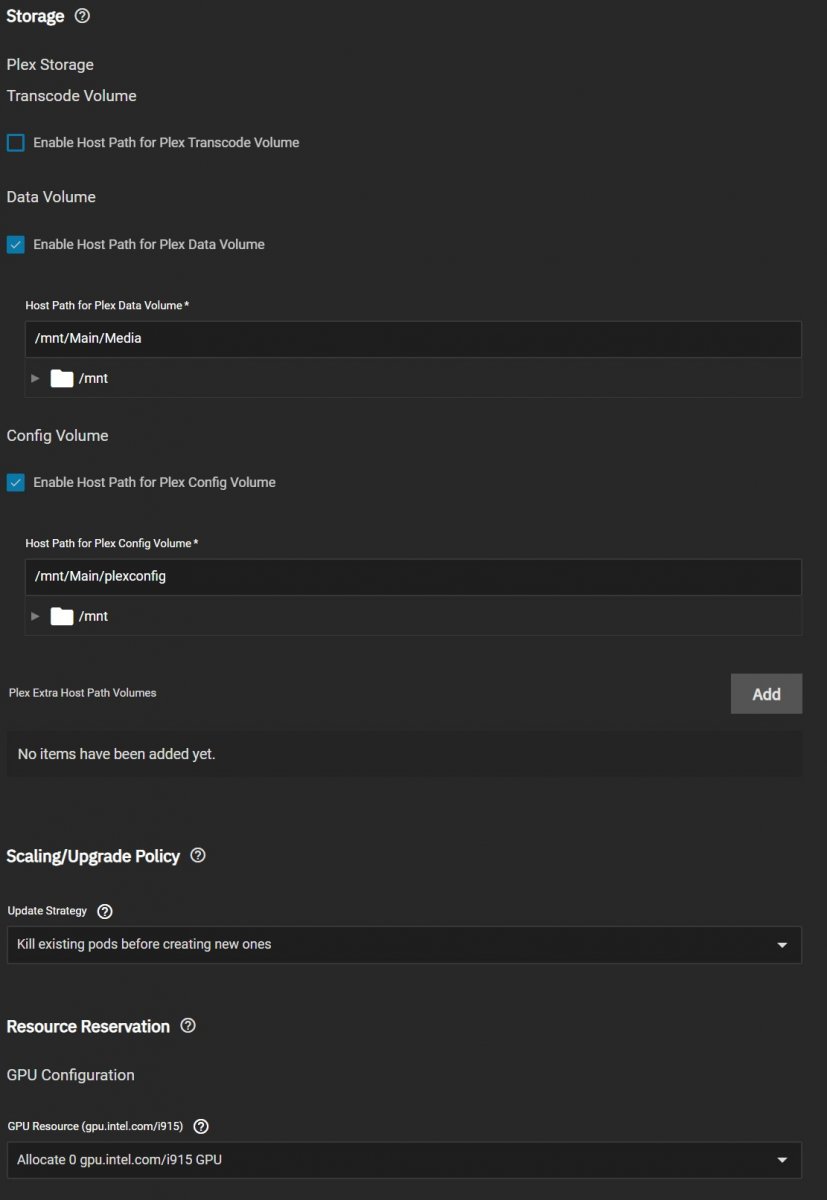Viewport: 827px width, 1200px height.
Task: Expand the /mnt tree under Data Volume path
Action: tap(35, 378)
